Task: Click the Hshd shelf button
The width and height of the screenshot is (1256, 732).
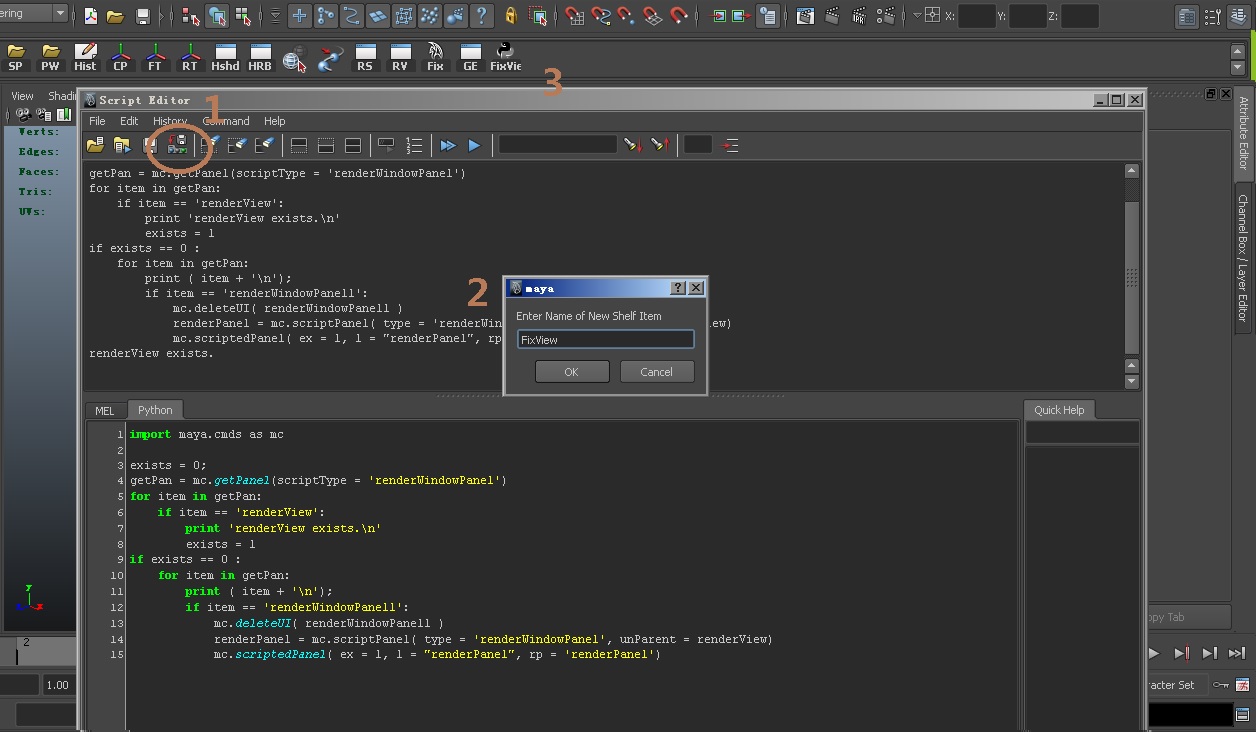Action: click(225, 57)
